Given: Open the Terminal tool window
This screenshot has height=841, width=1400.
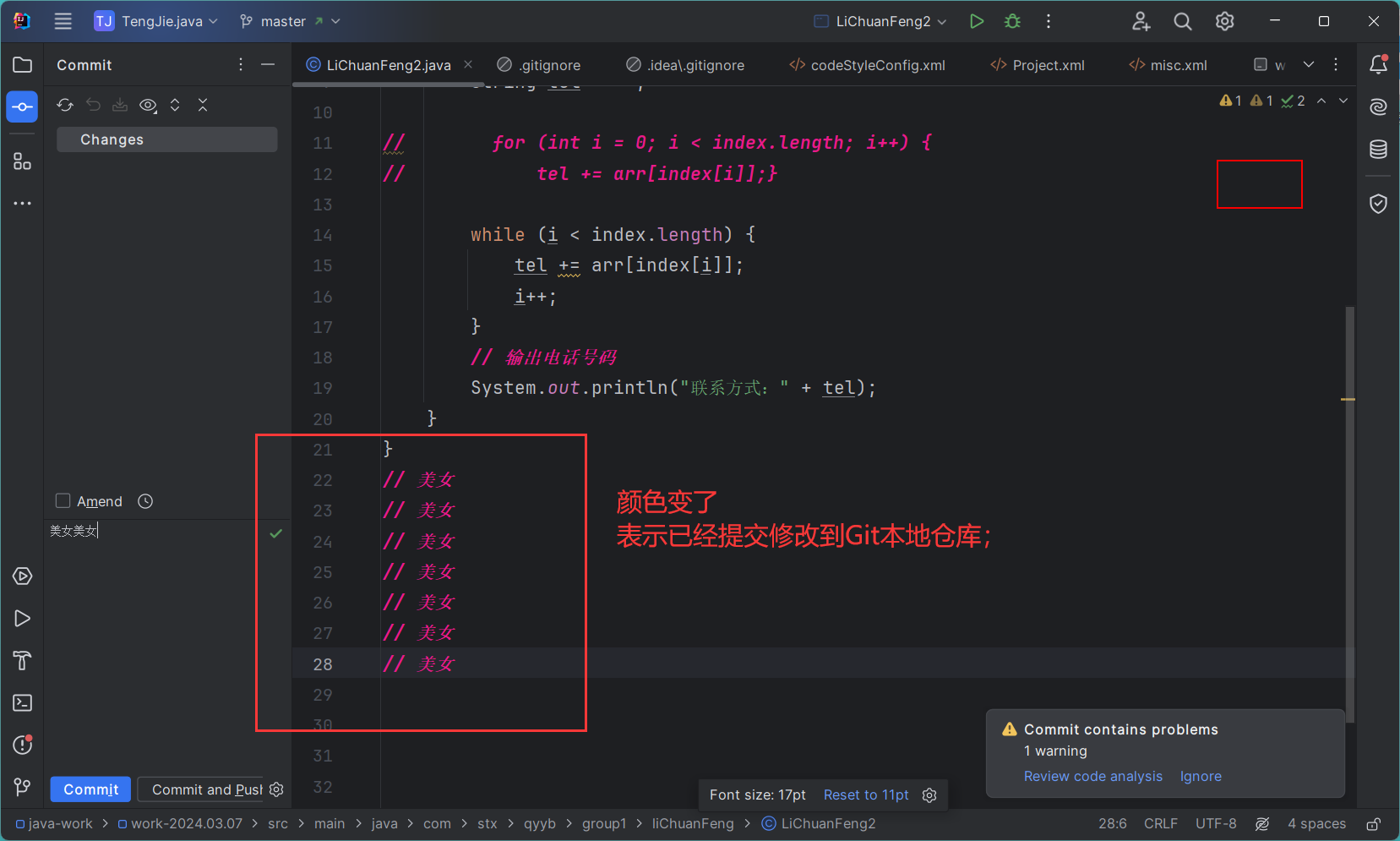Looking at the screenshot, I should pos(23,703).
